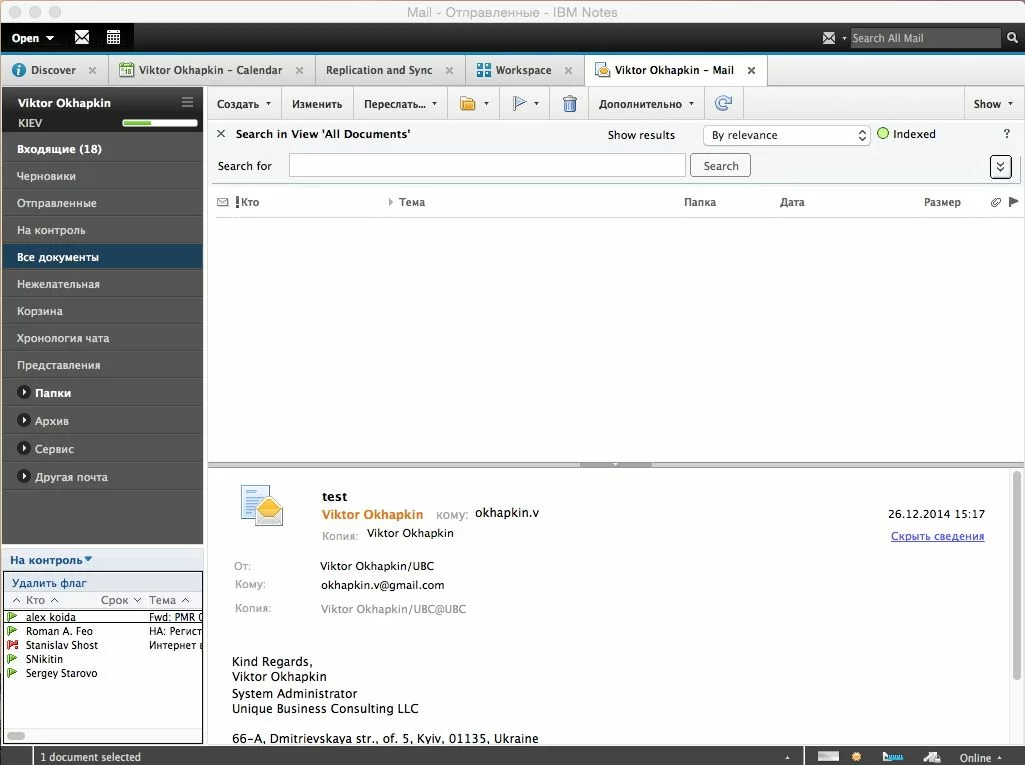This screenshot has height=765, width=1025.
Task: Click the Скрыть сведения link
Action: click(x=937, y=536)
